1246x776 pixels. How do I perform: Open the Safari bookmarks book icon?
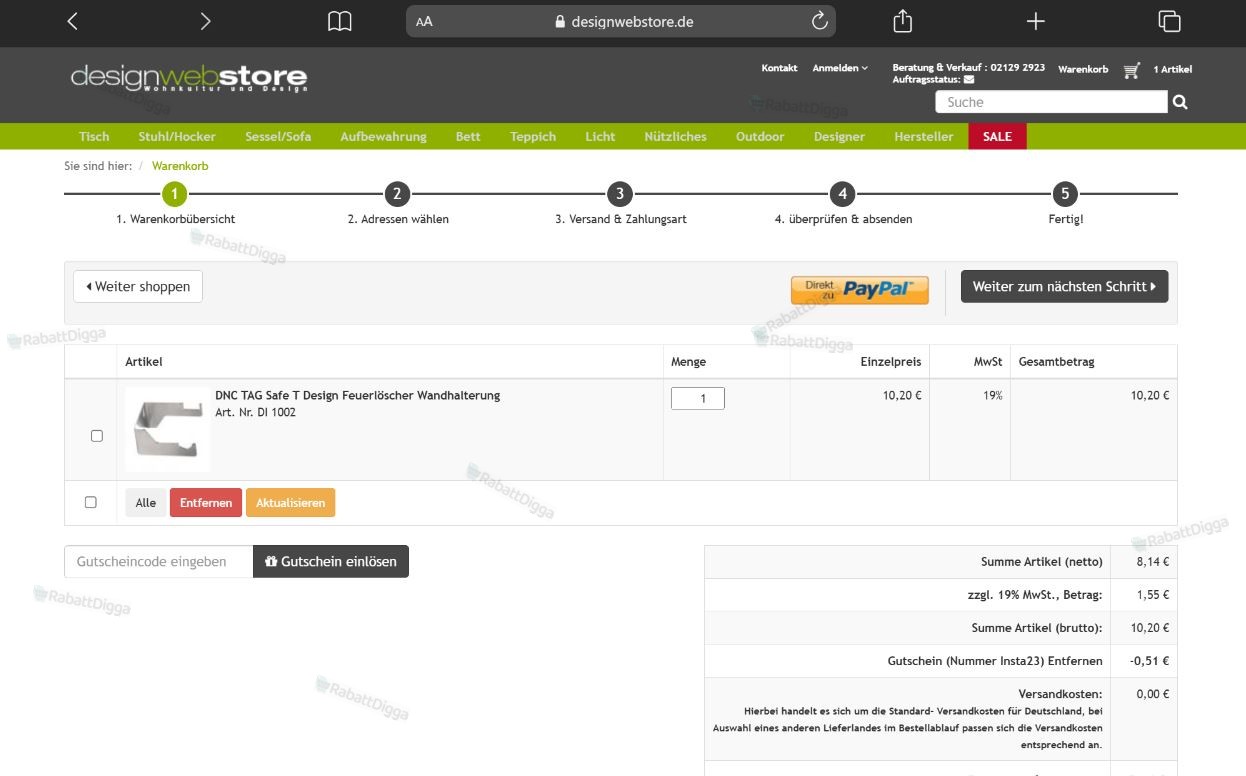pos(340,21)
